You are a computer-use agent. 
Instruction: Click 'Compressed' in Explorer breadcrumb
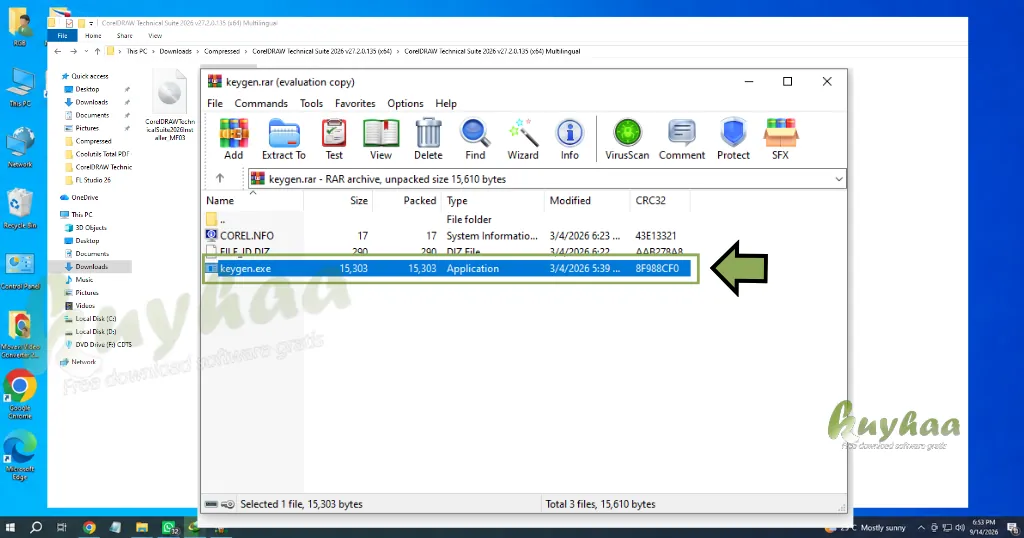point(221,51)
